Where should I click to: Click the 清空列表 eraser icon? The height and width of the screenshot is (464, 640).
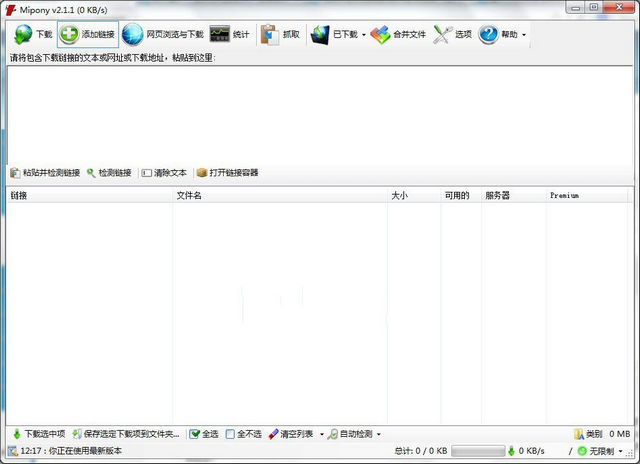click(273, 434)
